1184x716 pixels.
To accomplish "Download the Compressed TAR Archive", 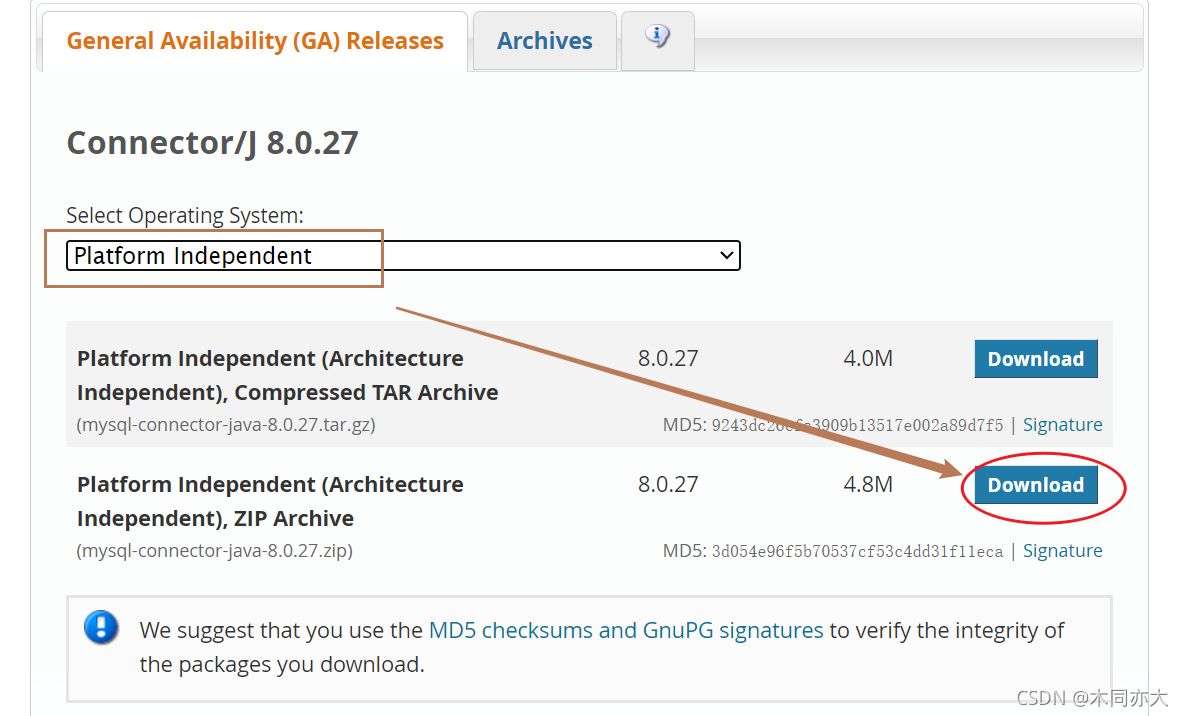I will 1035,359.
